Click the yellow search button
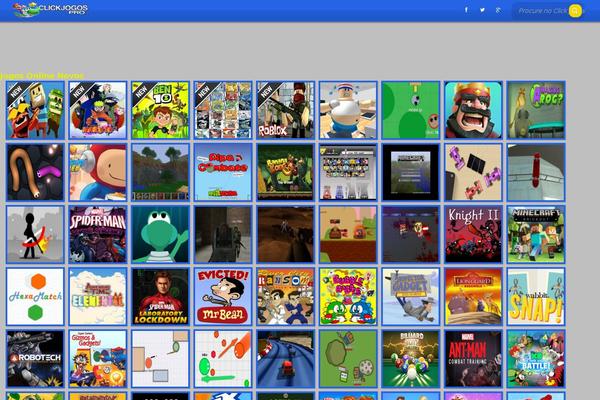Image resolution: width=600 pixels, height=400 pixels. point(575,11)
